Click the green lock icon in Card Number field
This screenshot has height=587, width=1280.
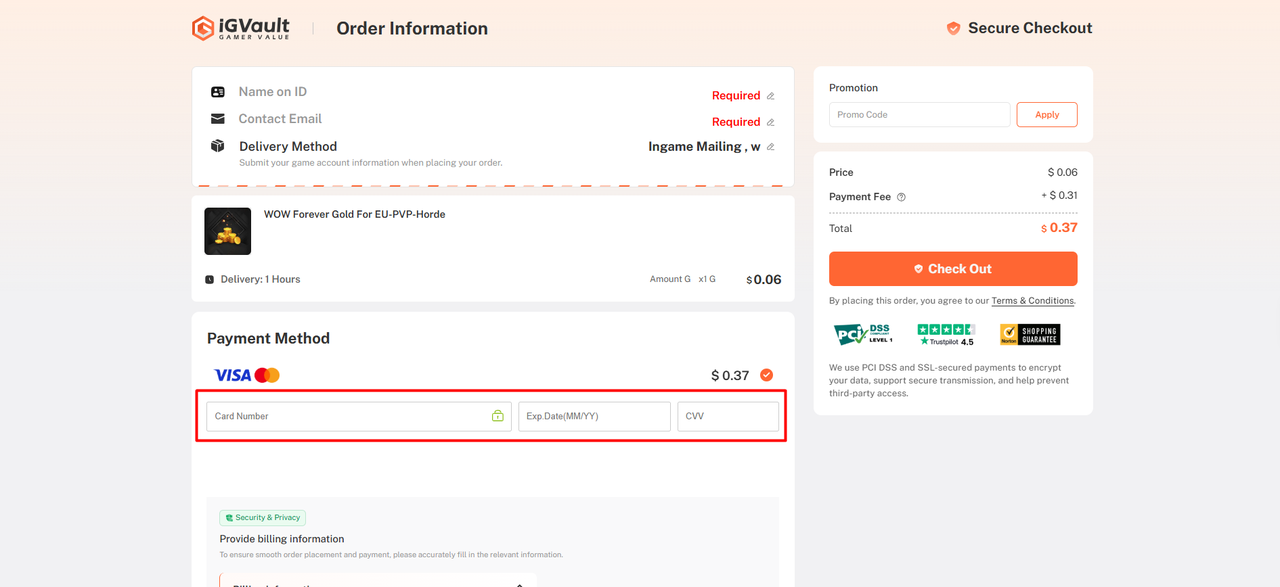pos(498,416)
